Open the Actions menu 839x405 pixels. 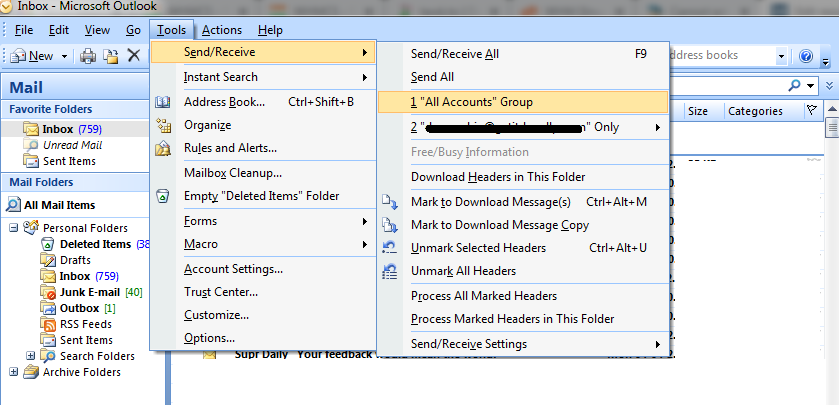222,30
